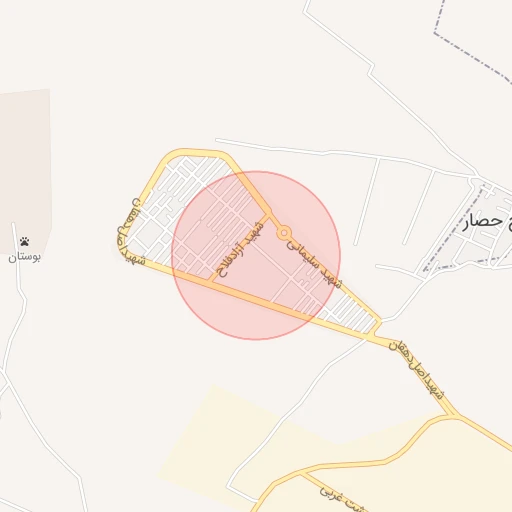512x512 pixels.
Task: Click the حصار town name label
Action: click(x=483, y=222)
